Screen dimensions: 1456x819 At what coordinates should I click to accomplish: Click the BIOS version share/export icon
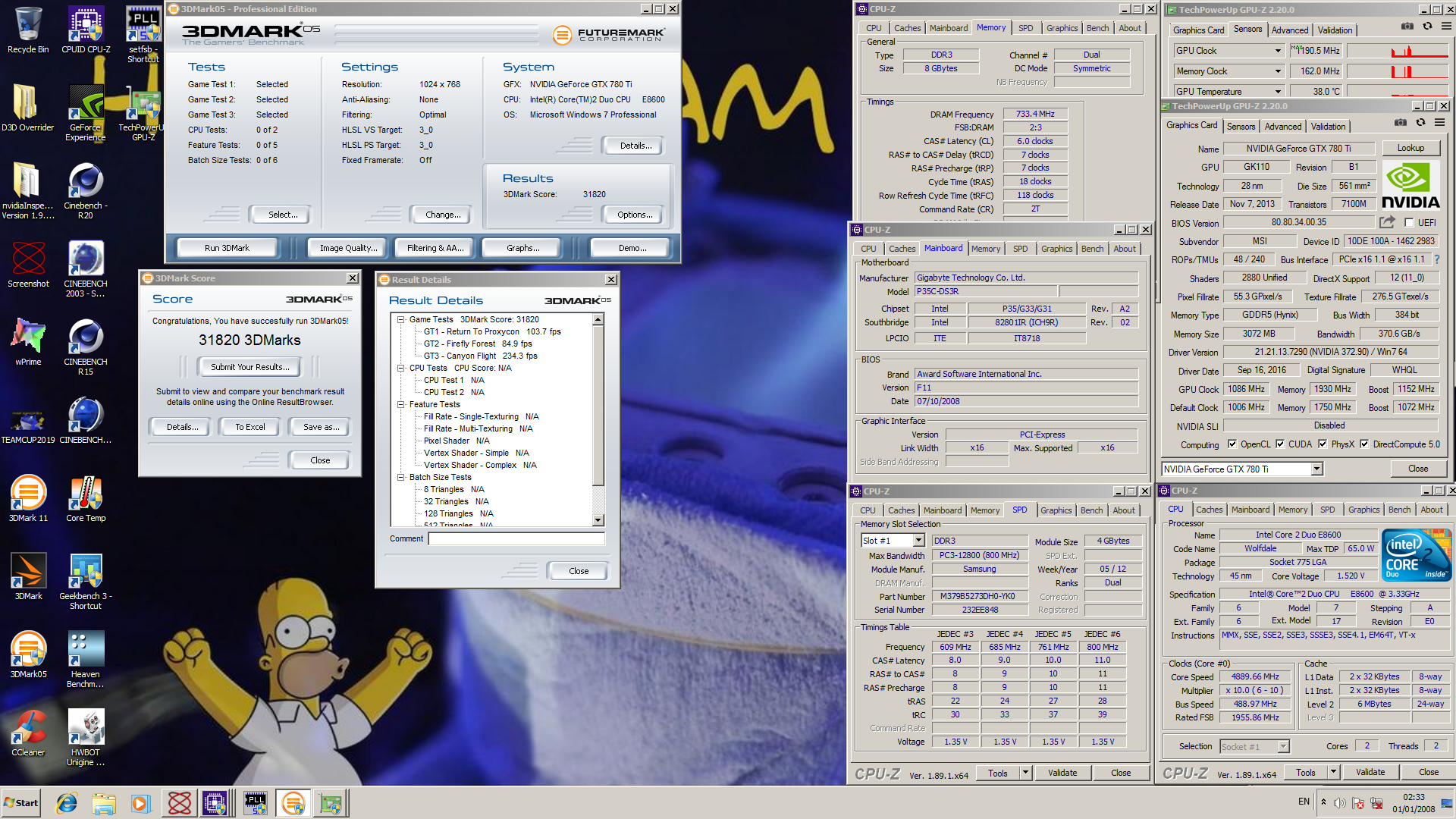pyautogui.click(x=1387, y=222)
